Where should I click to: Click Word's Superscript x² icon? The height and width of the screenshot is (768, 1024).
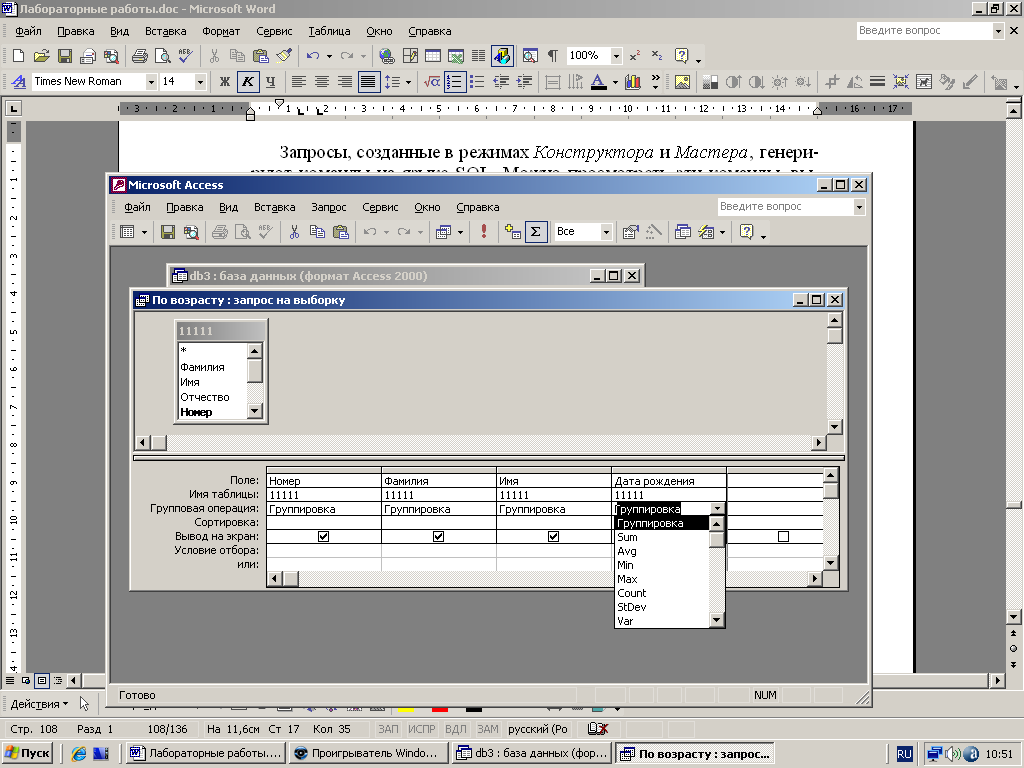635,56
